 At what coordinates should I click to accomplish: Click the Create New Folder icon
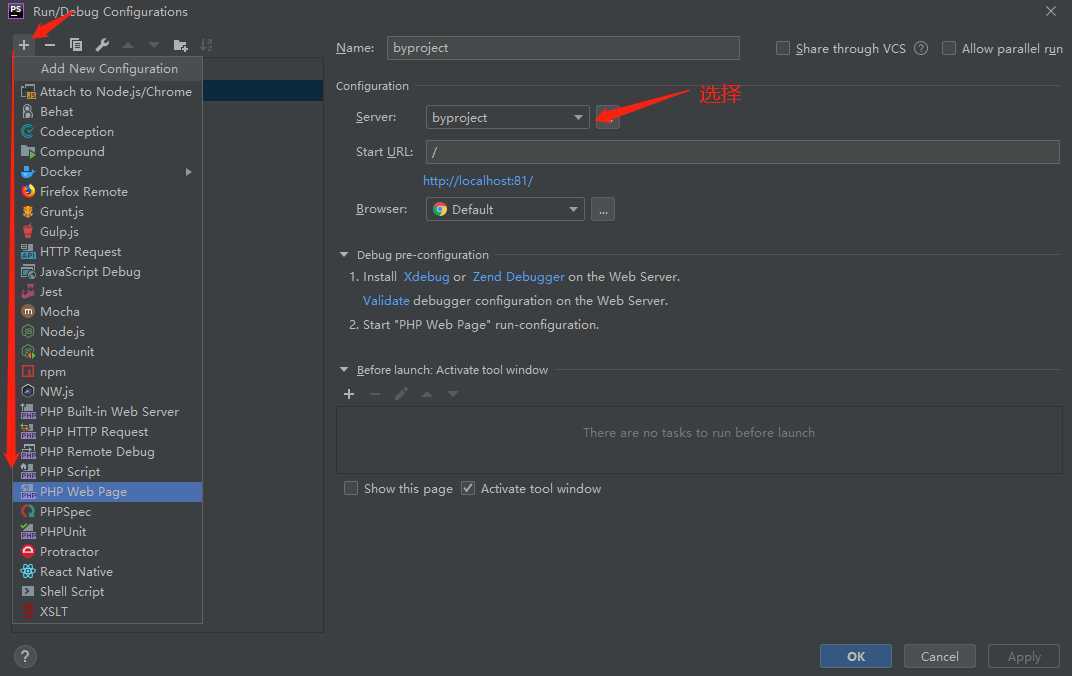click(180, 45)
